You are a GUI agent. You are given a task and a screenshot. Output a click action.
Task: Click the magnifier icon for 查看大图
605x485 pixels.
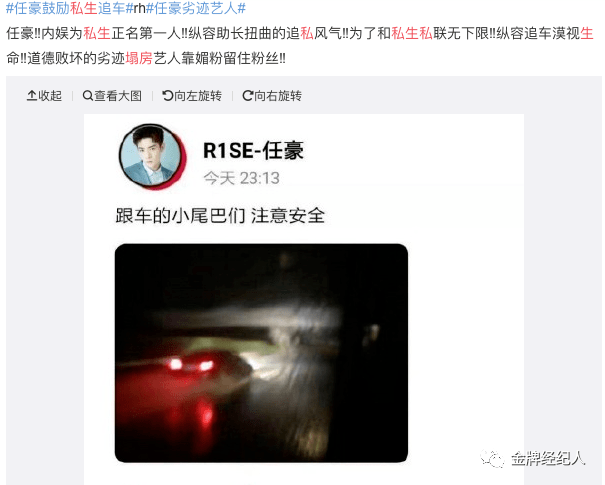click(x=88, y=95)
